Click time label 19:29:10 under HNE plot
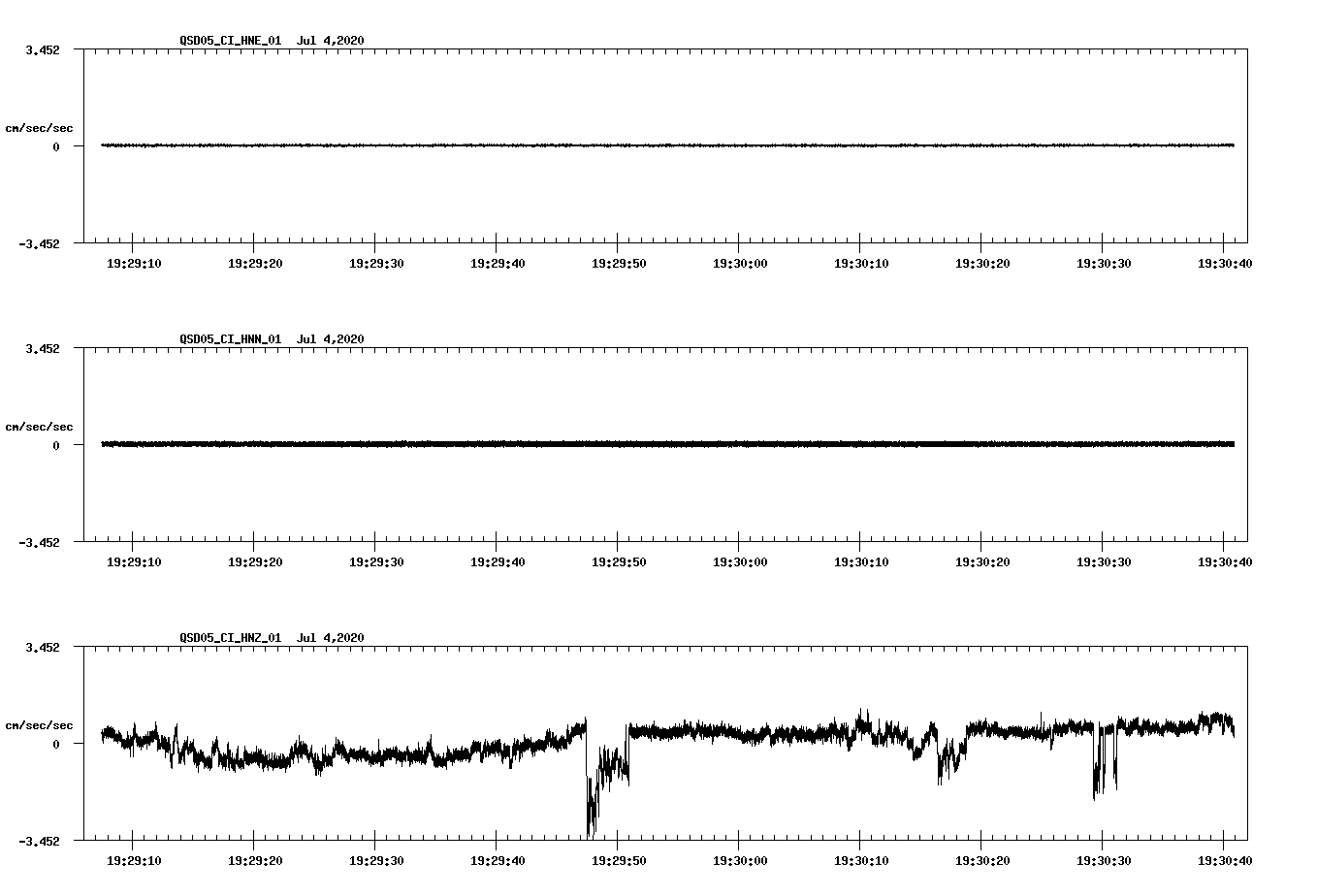 134,263
